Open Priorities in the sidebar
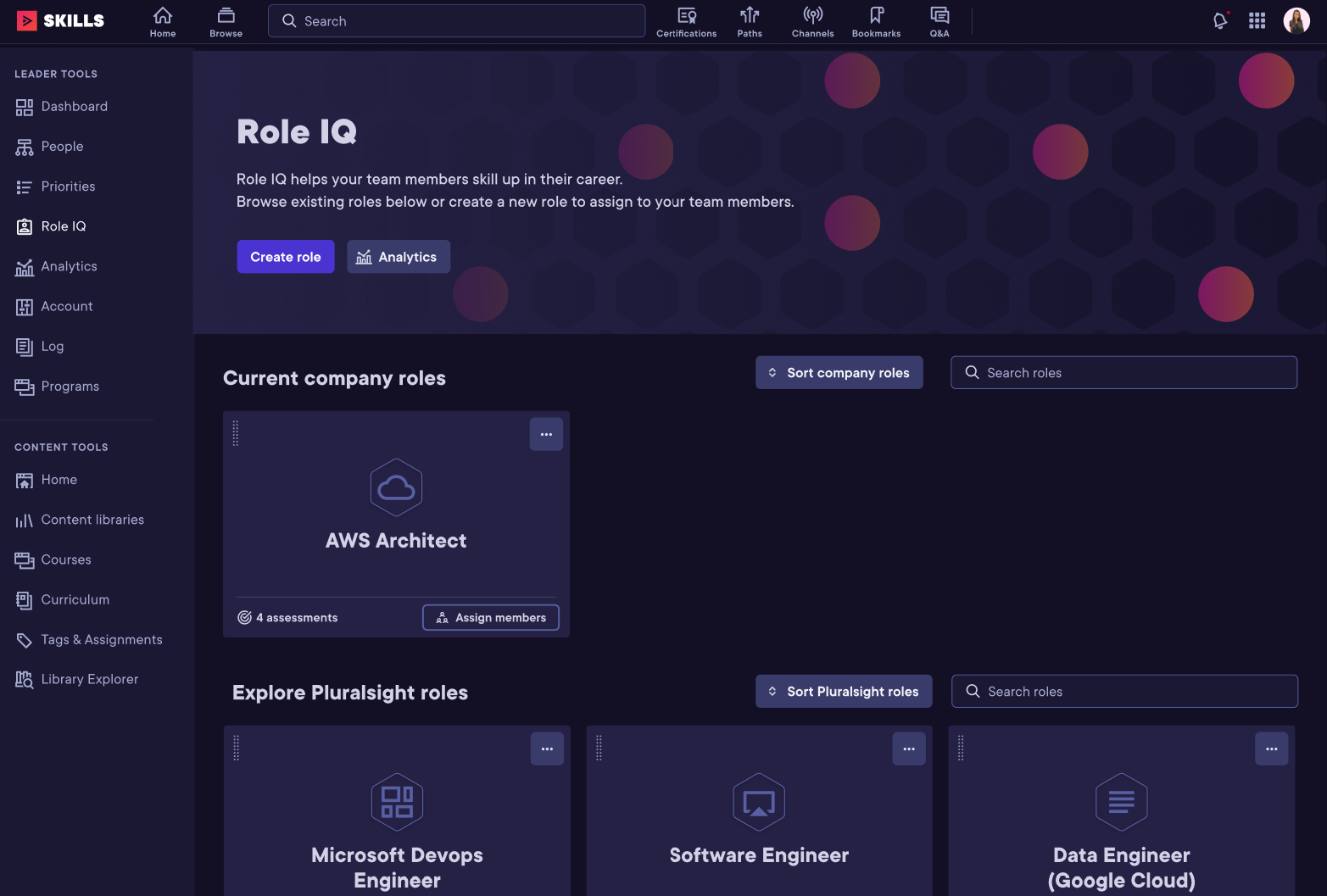Viewport: 1327px width, 896px height. pos(55,186)
